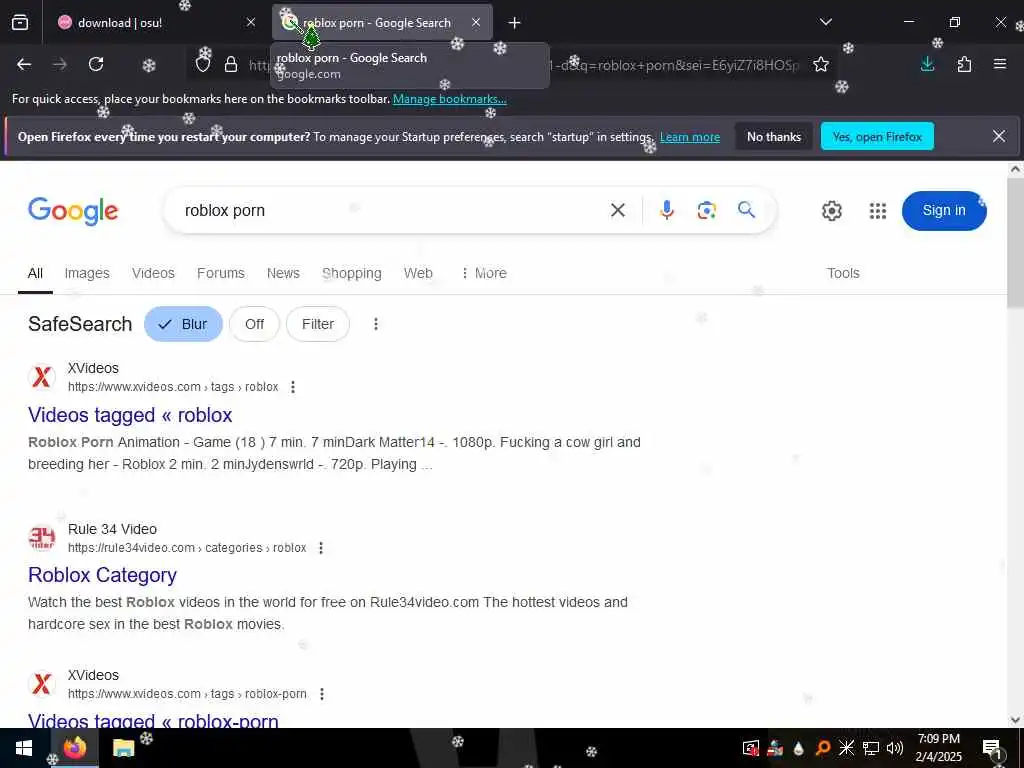Click the page scrollbar down arrow
The image size is (1024, 768).
click(1015, 720)
